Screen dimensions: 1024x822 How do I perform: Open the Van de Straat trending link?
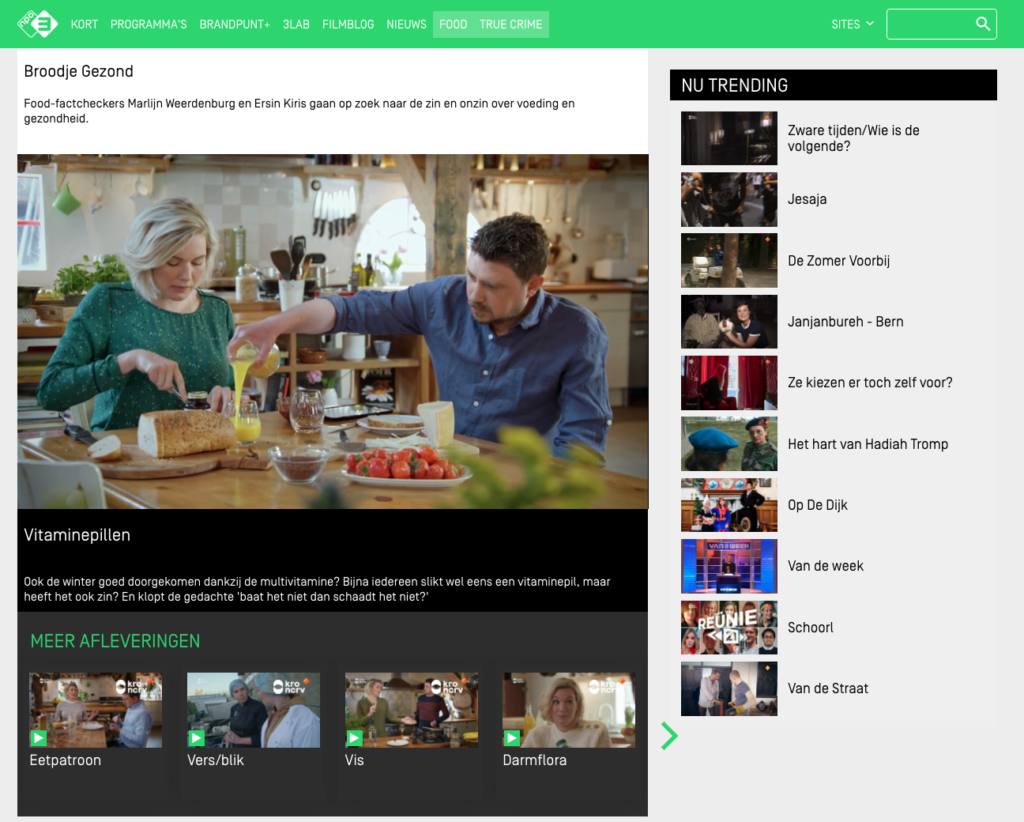tap(827, 688)
